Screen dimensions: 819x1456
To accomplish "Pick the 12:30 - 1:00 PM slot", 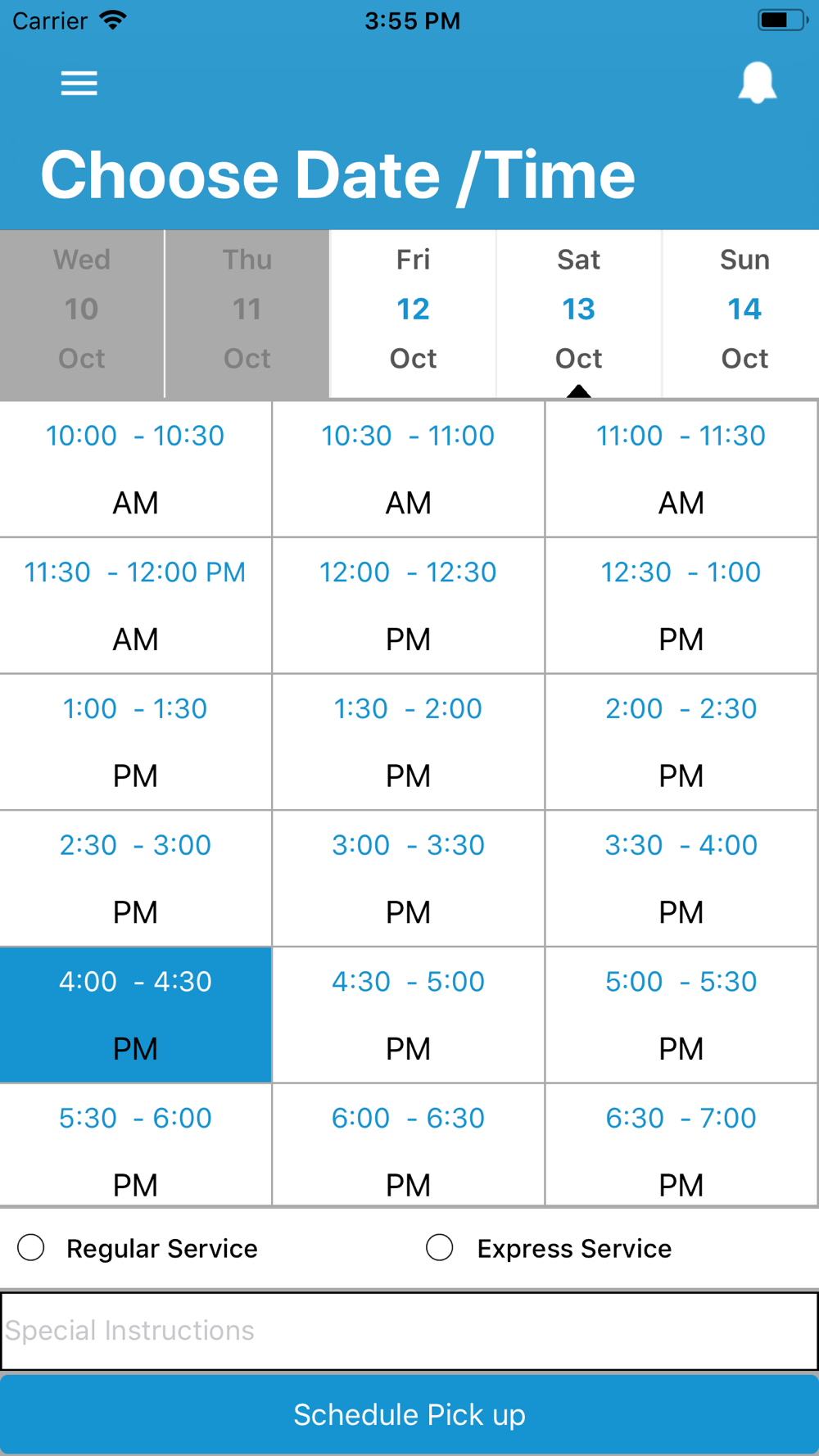I will [x=681, y=606].
